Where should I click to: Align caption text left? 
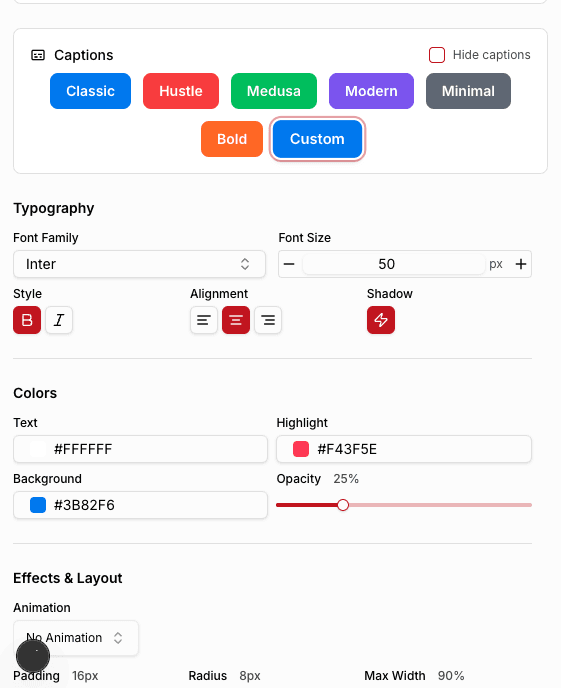(x=204, y=320)
